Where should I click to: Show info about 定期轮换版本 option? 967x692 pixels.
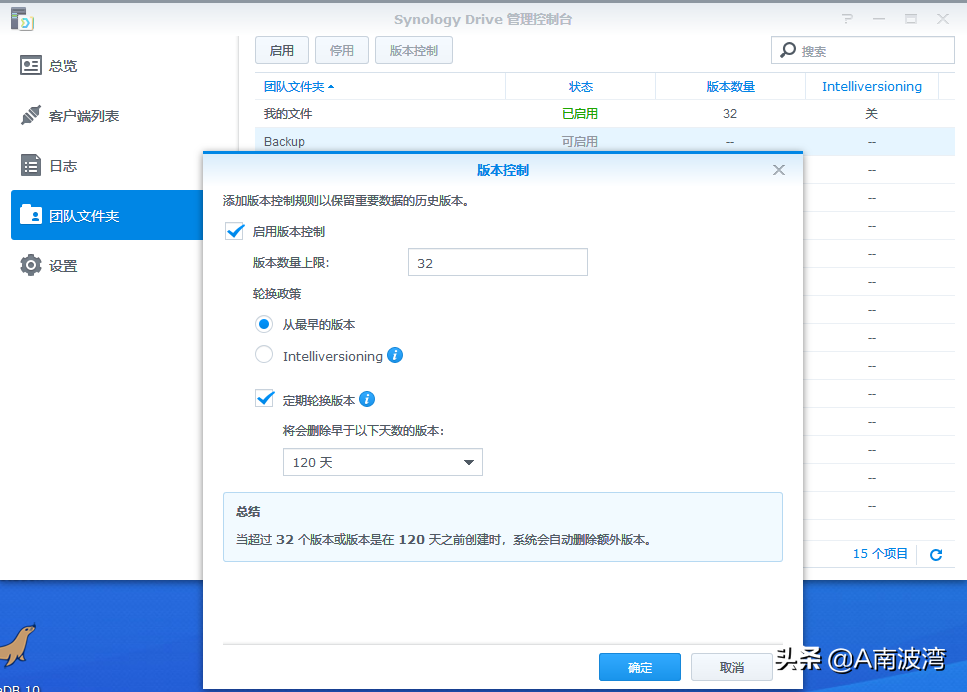coord(367,399)
